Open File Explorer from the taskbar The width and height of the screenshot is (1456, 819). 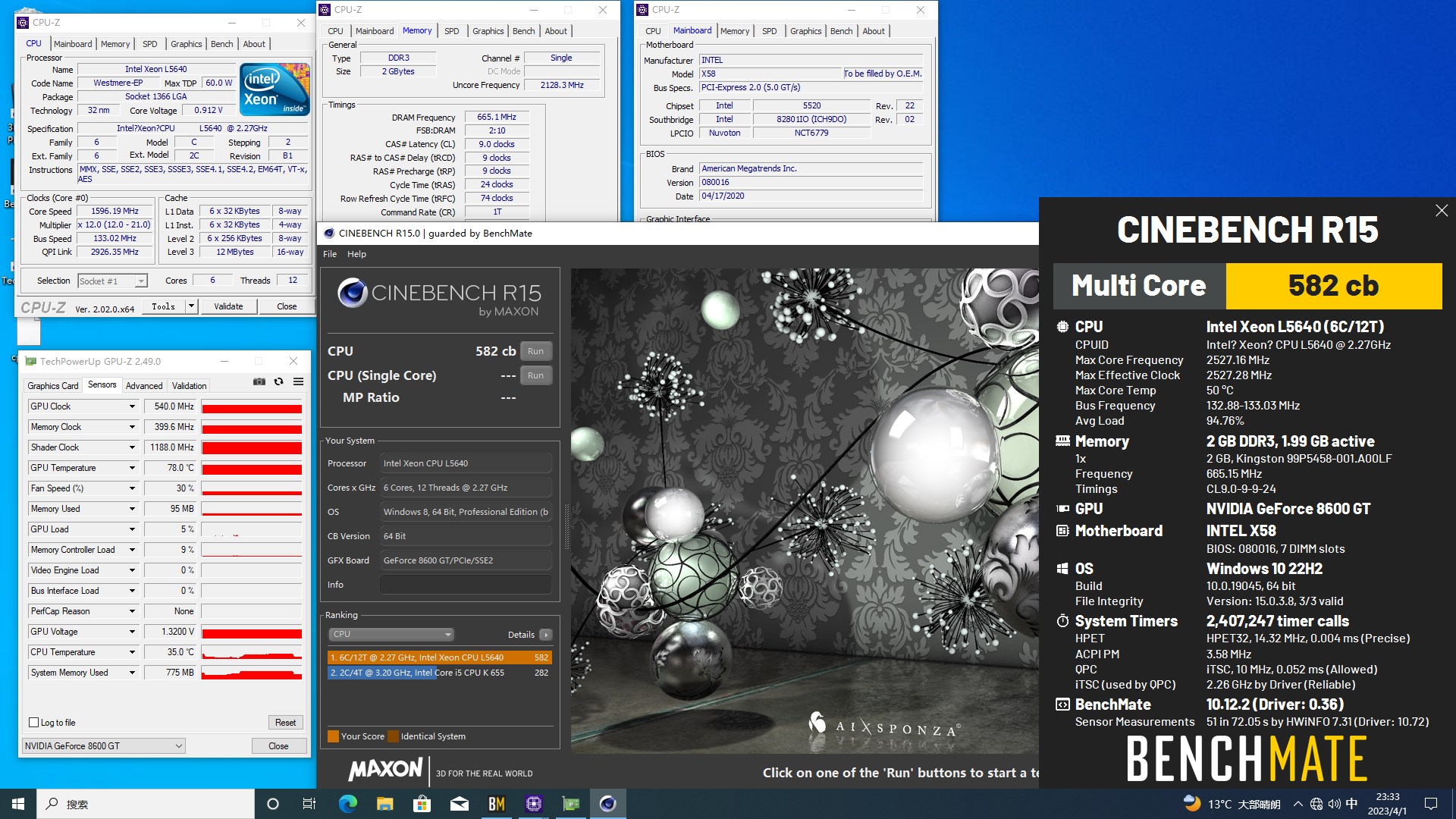pyautogui.click(x=384, y=804)
